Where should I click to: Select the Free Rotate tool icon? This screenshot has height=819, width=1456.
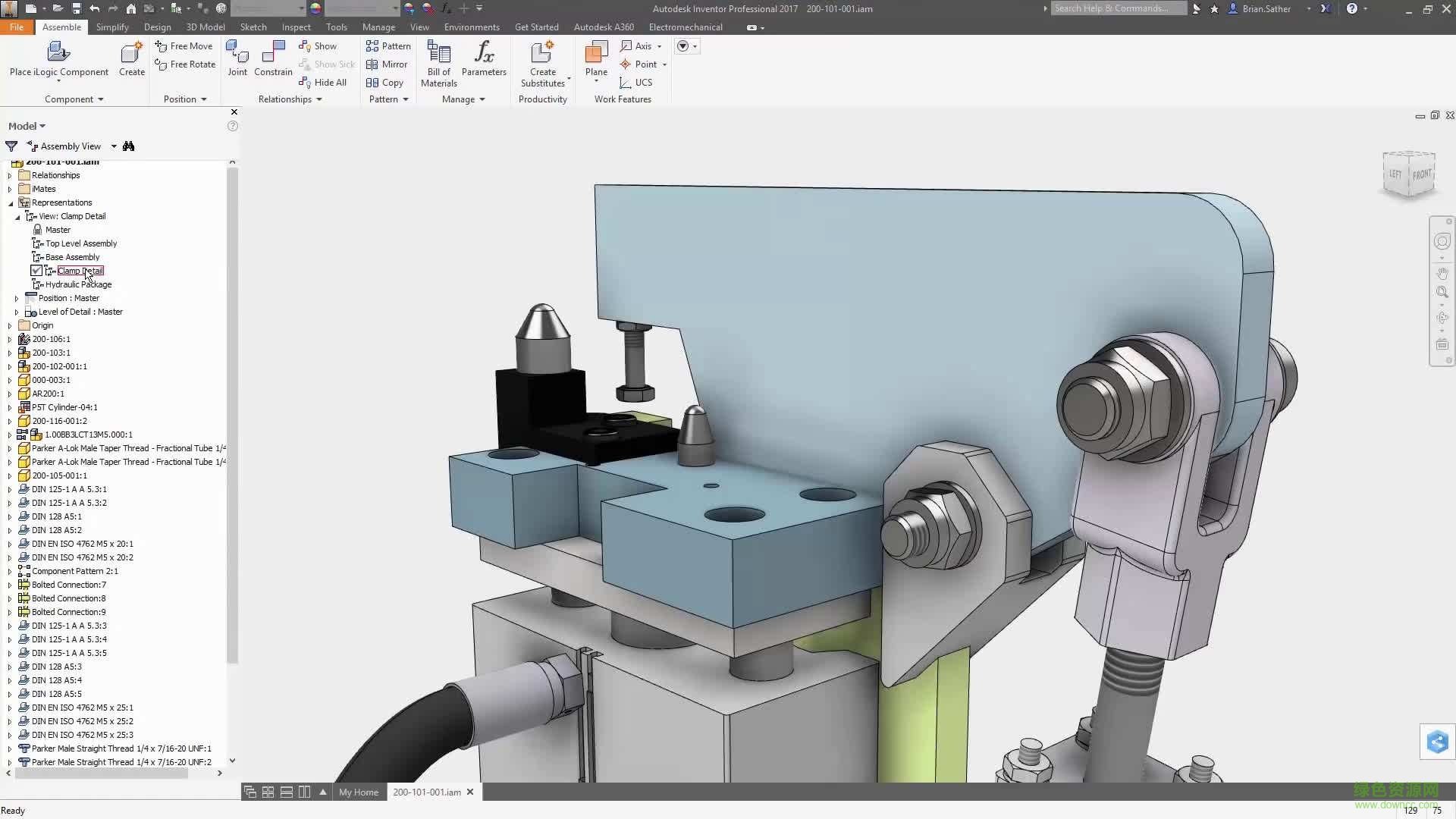click(x=160, y=64)
